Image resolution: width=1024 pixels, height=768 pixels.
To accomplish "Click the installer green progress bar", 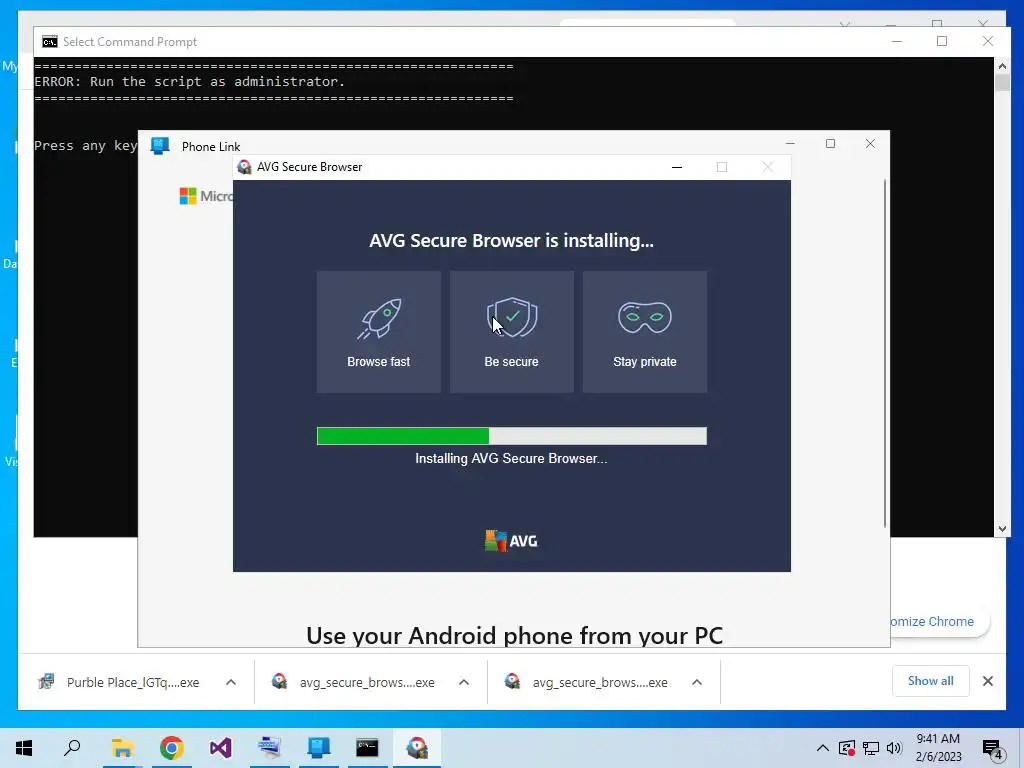I will coord(511,436).
